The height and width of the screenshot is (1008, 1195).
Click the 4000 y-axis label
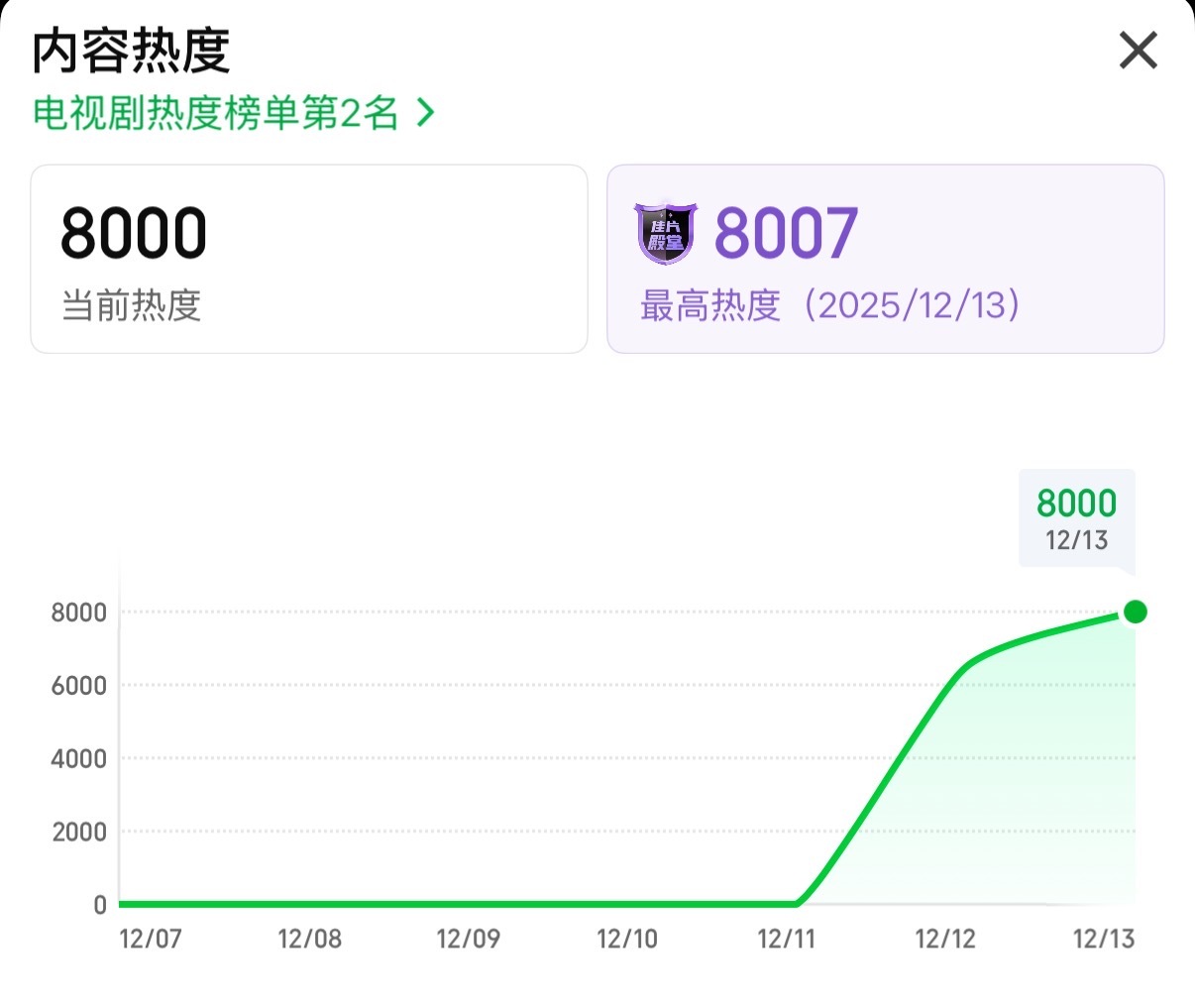[79, 759]
